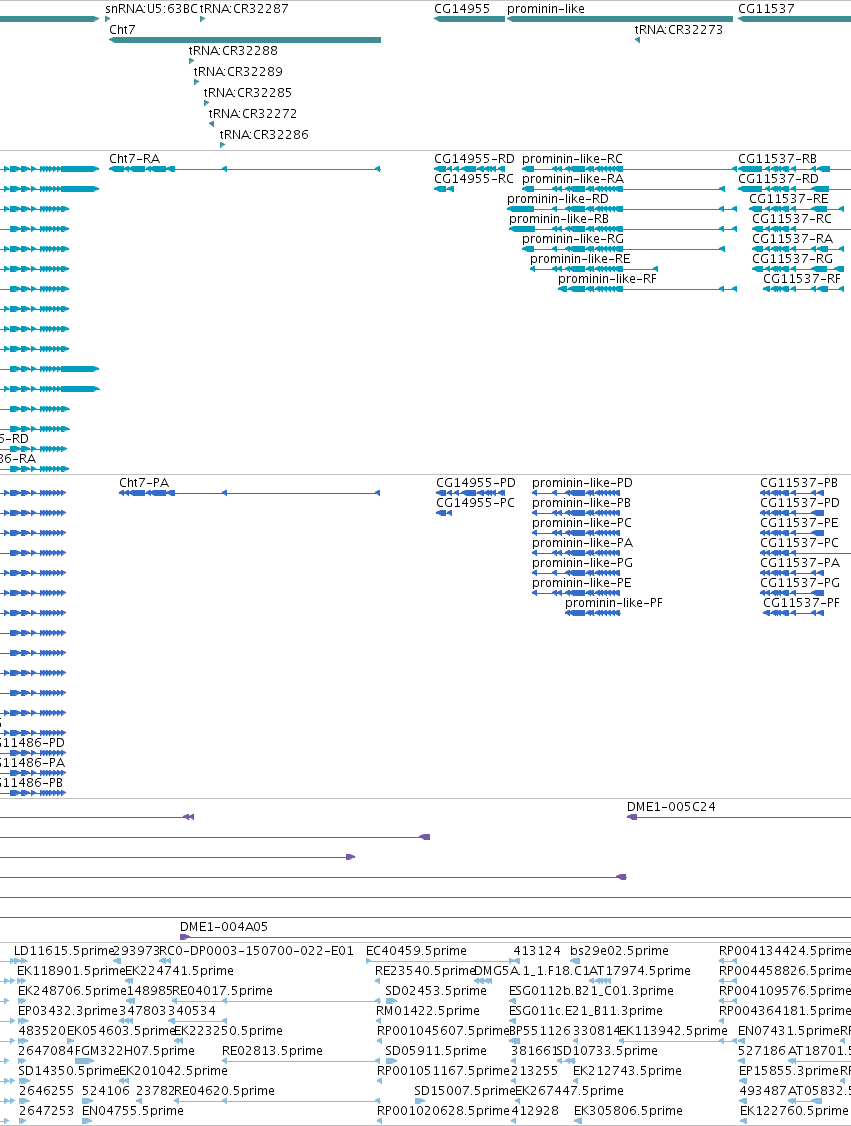This screenshot has height=1126, width=851.
Task: Select protein prominin-like-PA
Action: point(582,544)
